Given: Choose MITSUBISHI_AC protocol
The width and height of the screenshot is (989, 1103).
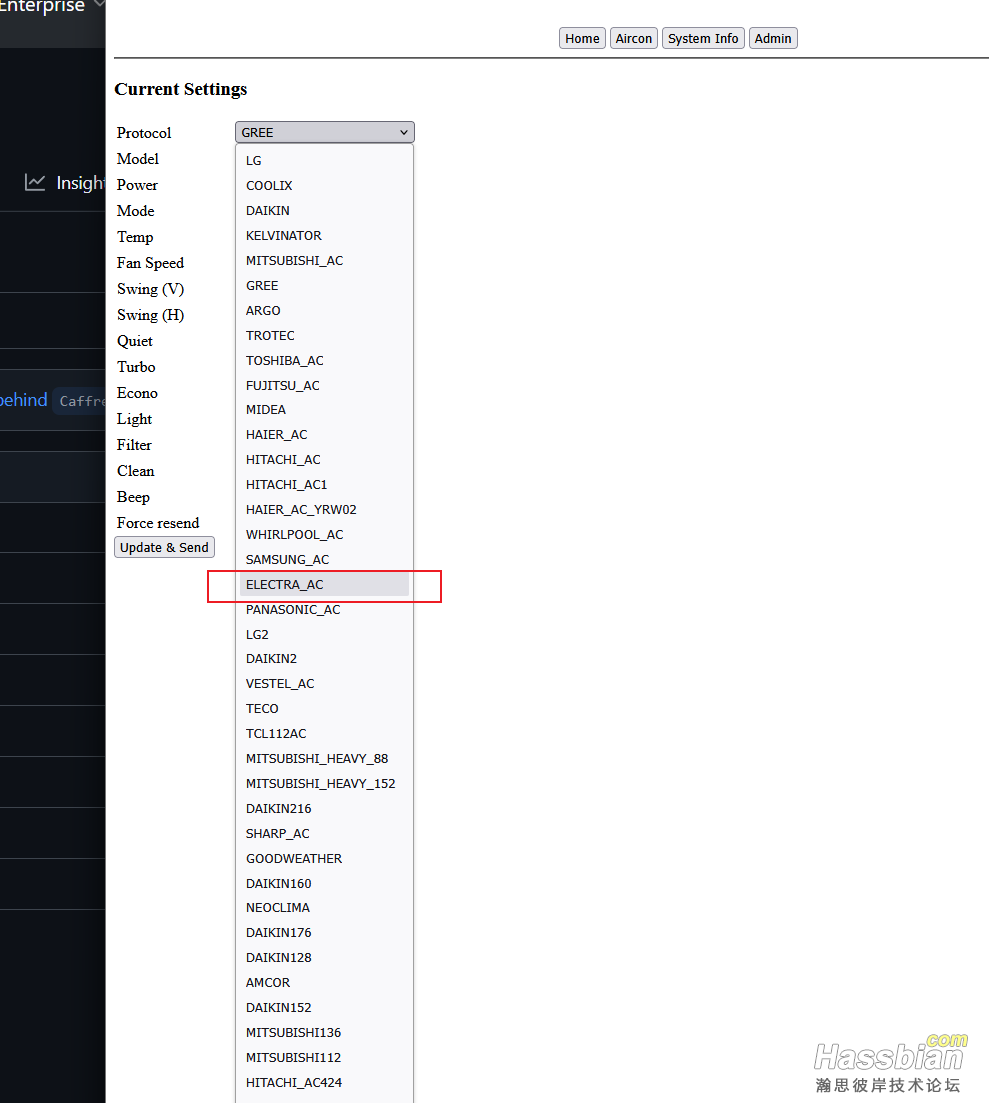Looking at the screenshot, I should point(294,261).
